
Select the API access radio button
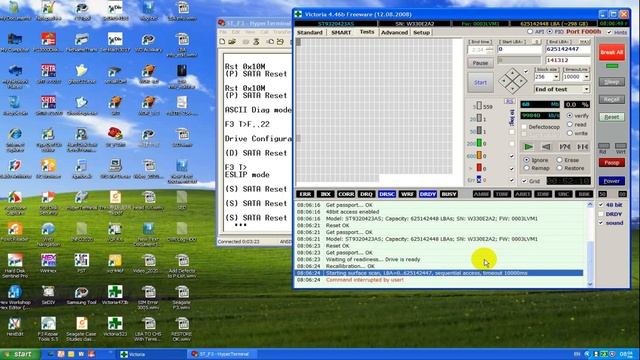[530, 31]
